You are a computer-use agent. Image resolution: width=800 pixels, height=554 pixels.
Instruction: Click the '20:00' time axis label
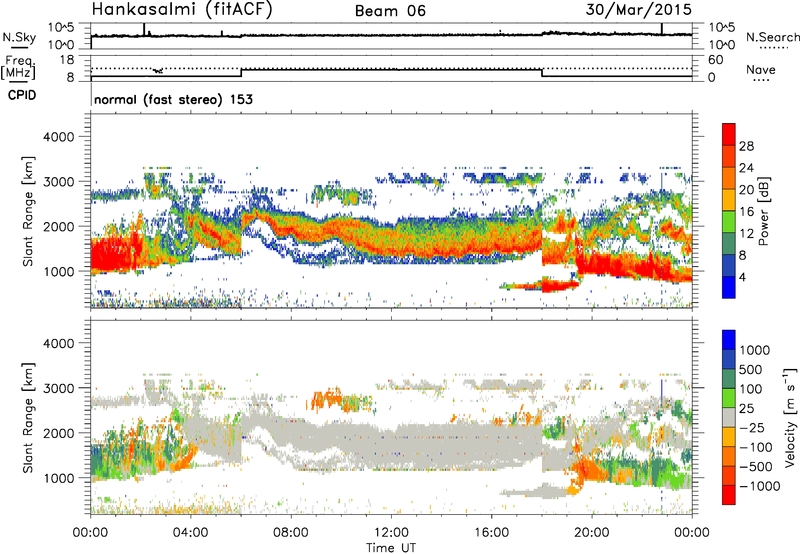tap(592, 533)
